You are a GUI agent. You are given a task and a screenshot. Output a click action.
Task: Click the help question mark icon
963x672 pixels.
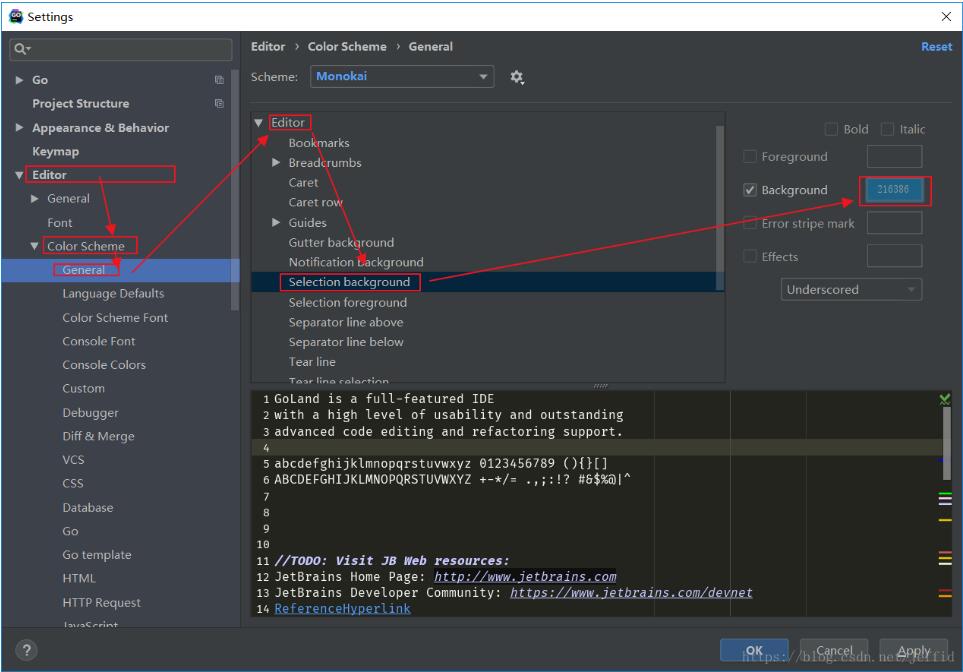[26, 650]
